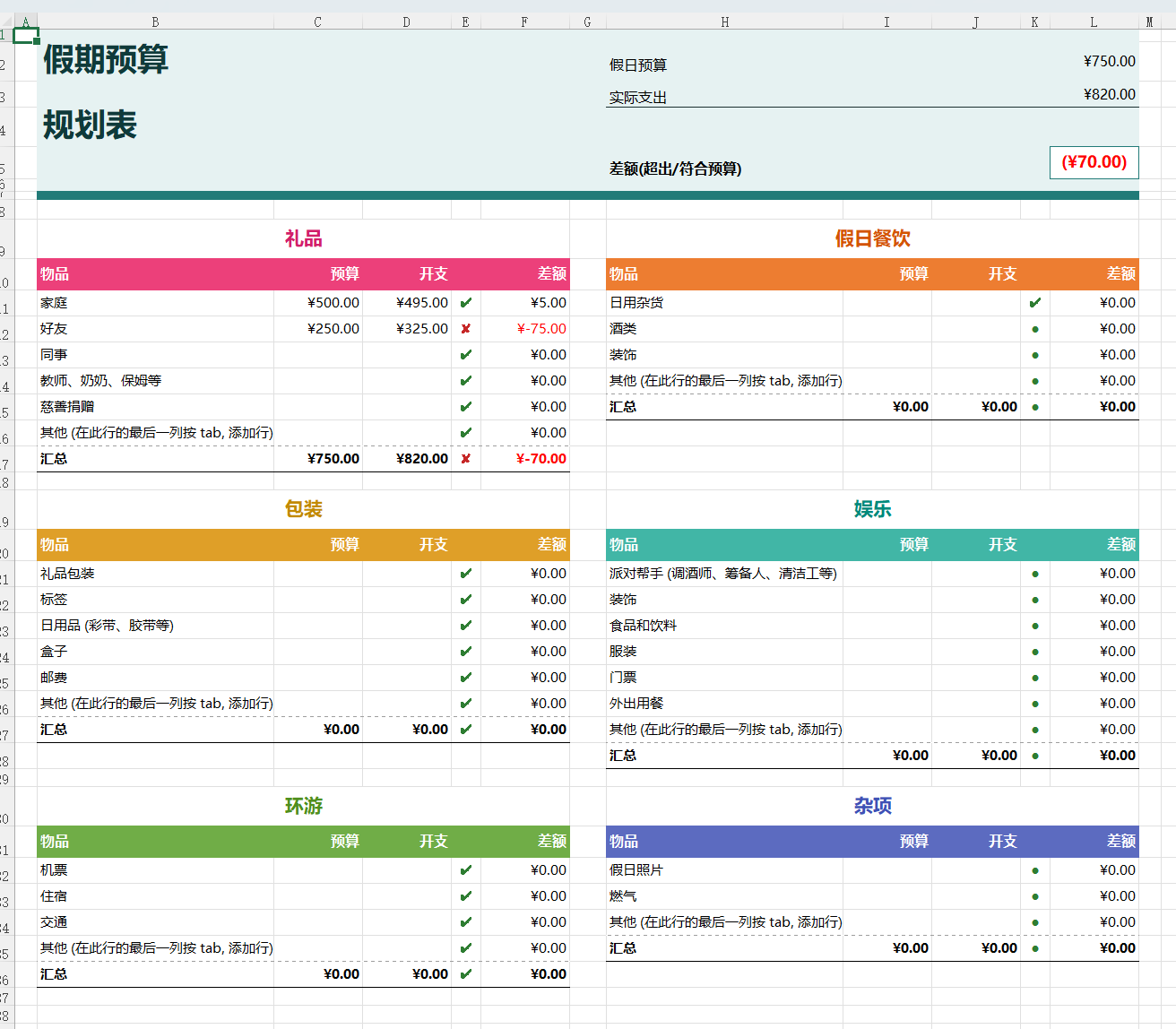Image resolution: width=1176 pixels, height=1029 pixels.
Task: Click the green checkmark in the 慈善捐赠 row
Action: pos(465,407)
